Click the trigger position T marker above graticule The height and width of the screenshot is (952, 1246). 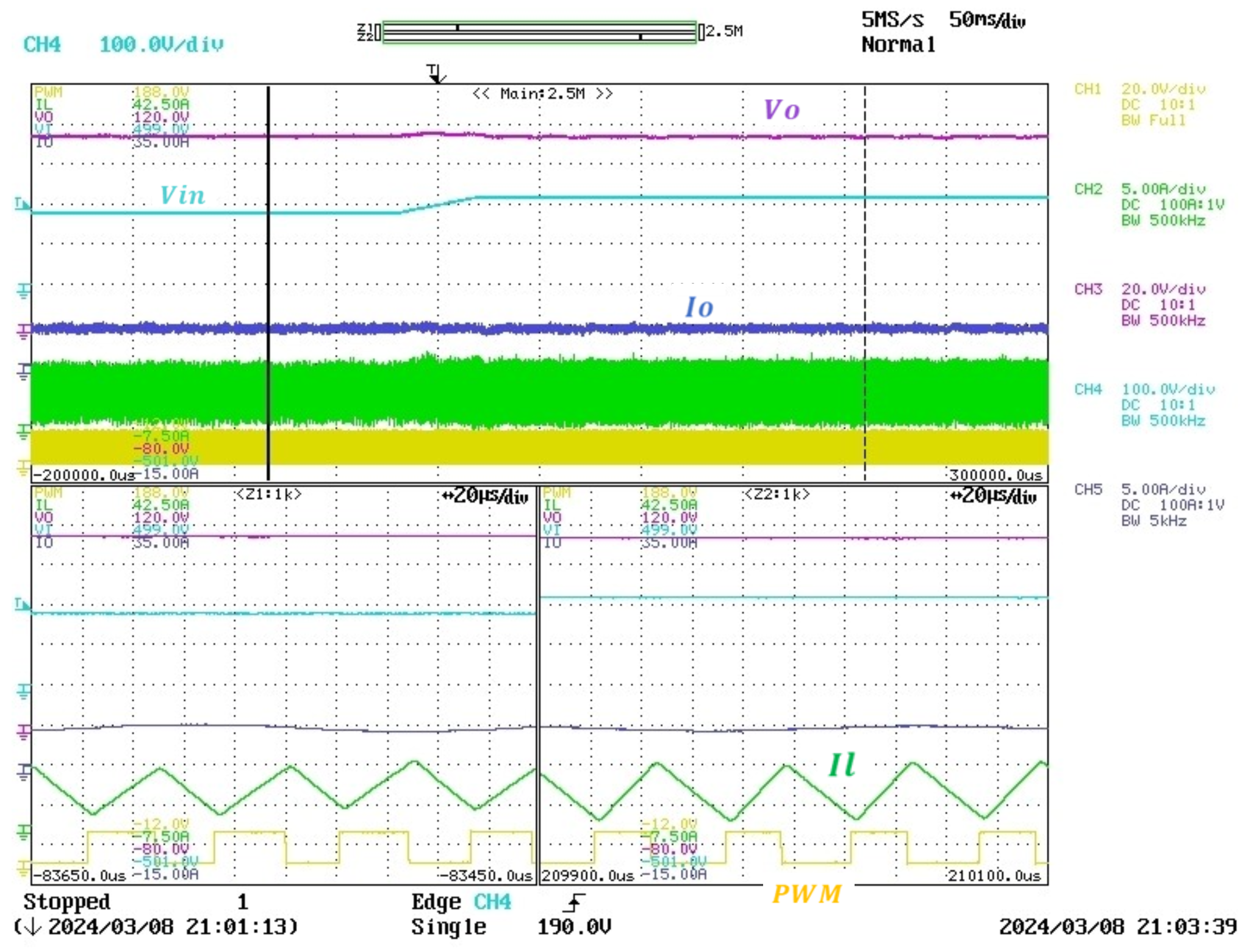(x=436, y=74)
